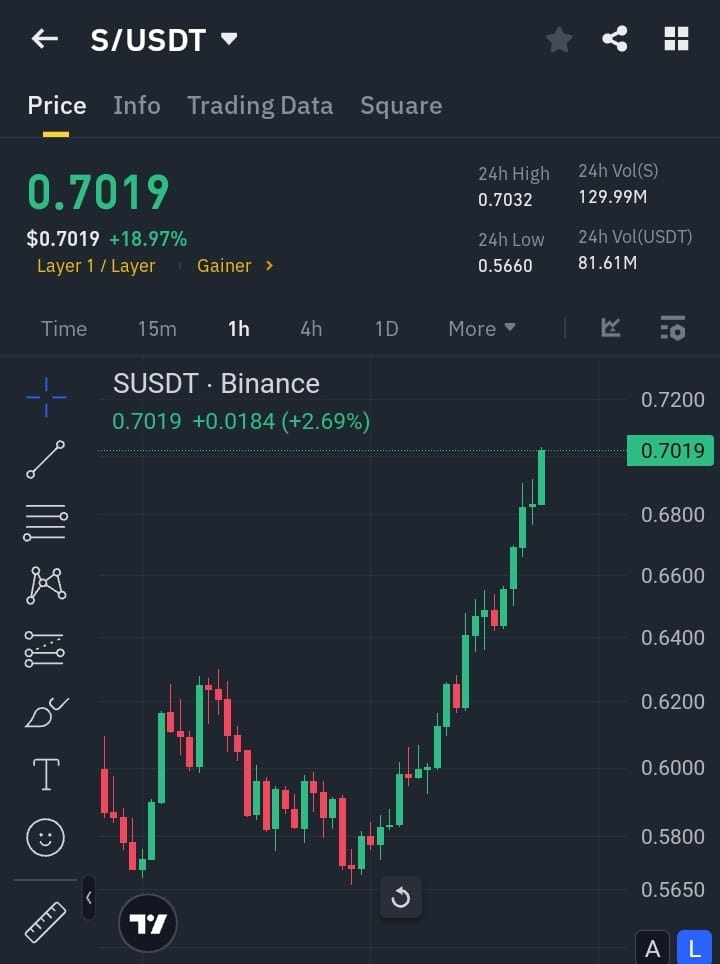The width and height of the screenshot is (720, 964).
Task: Expand the More intervals dropdown
Action: click(x=481, y=328)
